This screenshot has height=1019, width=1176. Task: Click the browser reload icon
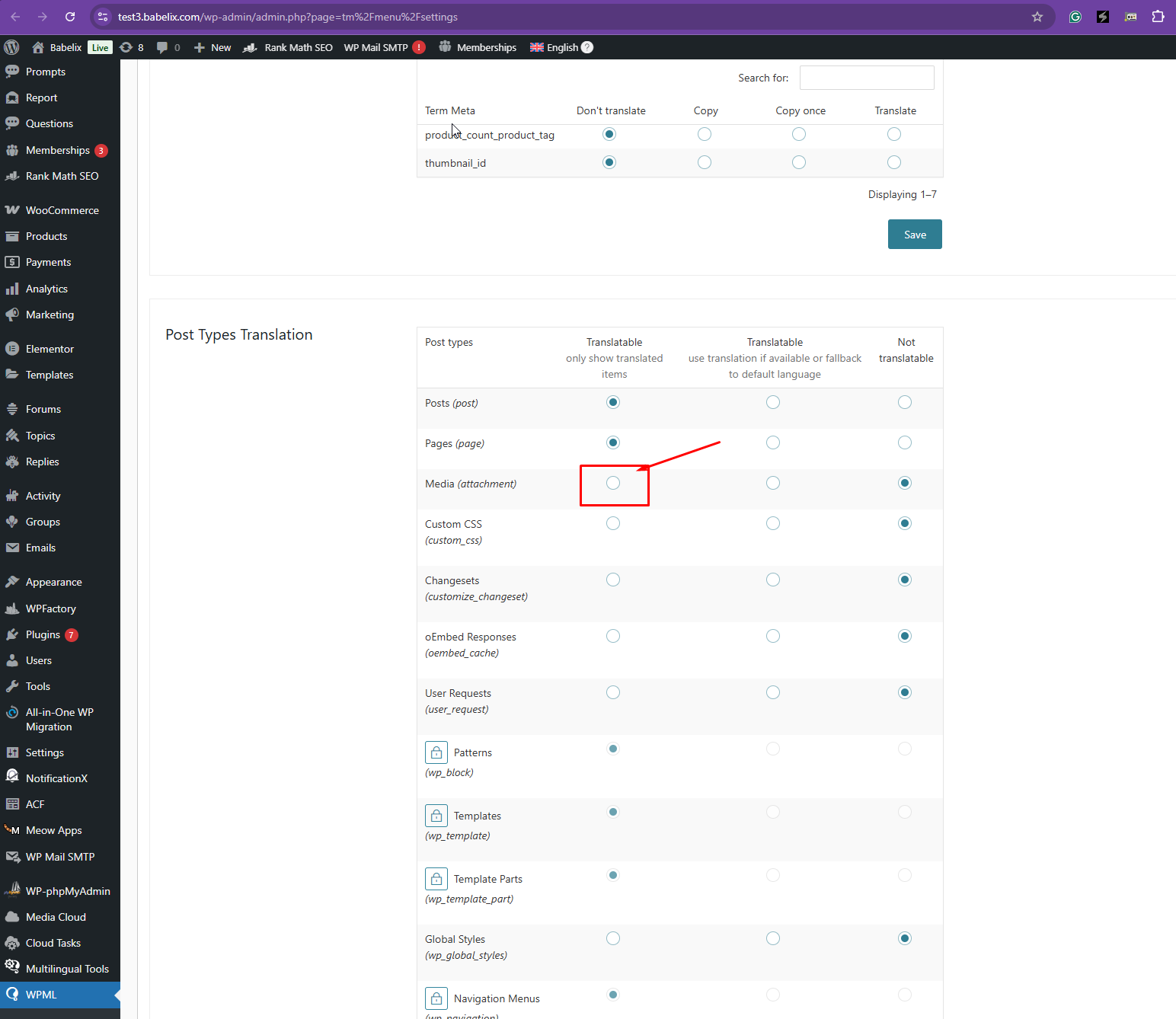click(x=70, y=17)
